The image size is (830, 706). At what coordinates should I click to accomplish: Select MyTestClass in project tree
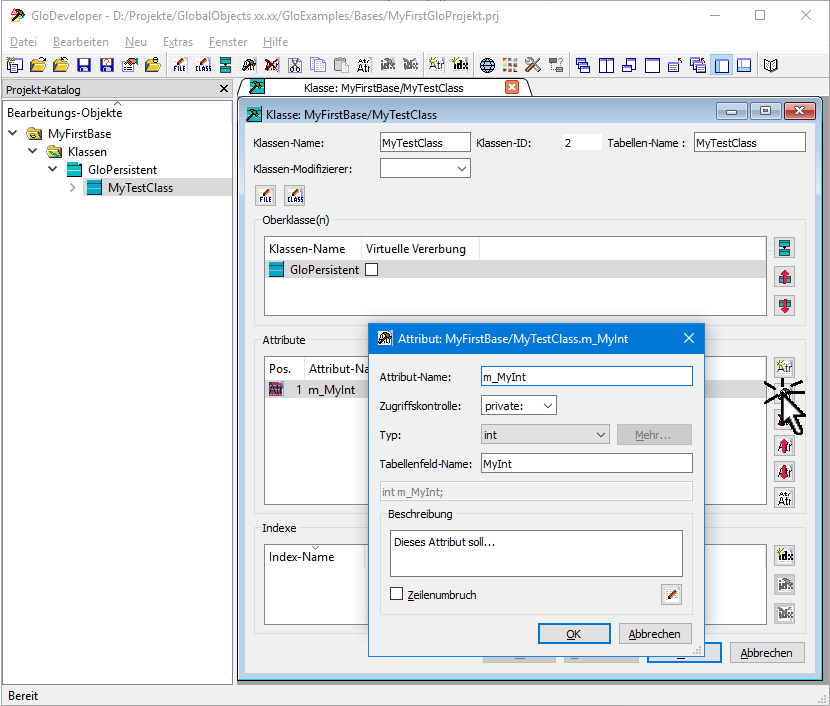pyautogui.click(x=140, y=187)
